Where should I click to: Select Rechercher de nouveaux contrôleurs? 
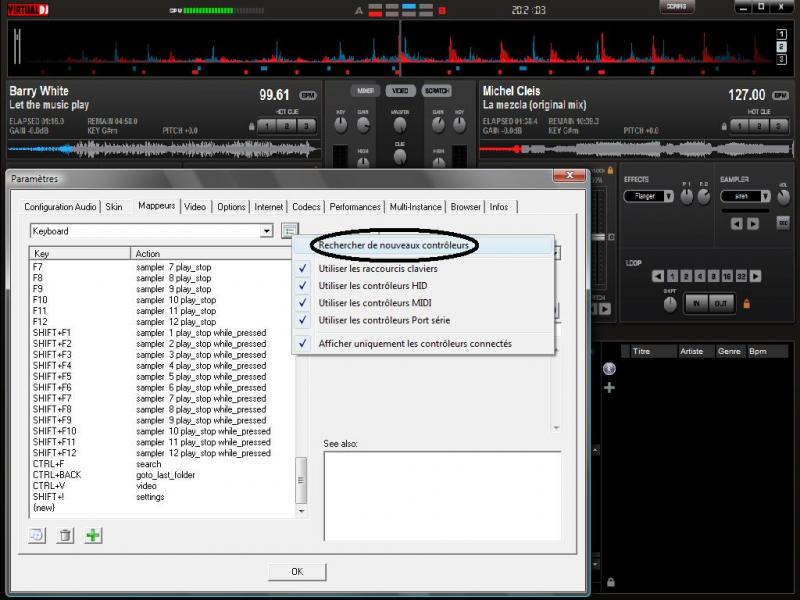coord(392,245)
